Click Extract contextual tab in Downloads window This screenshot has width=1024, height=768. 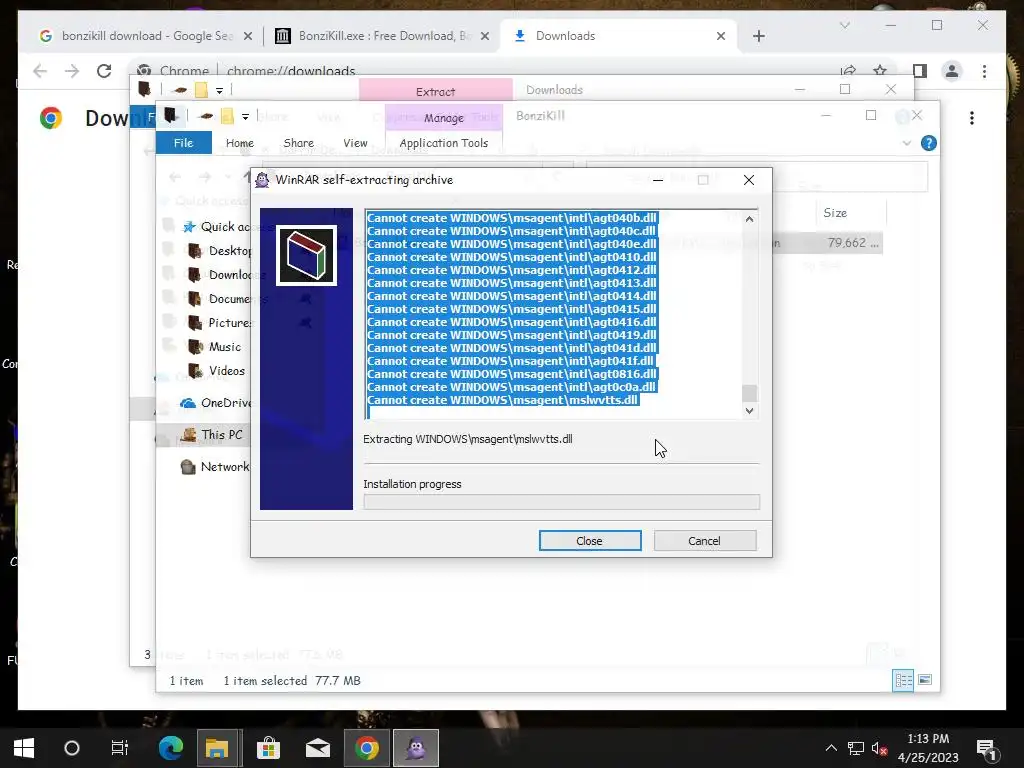[436, 91]
